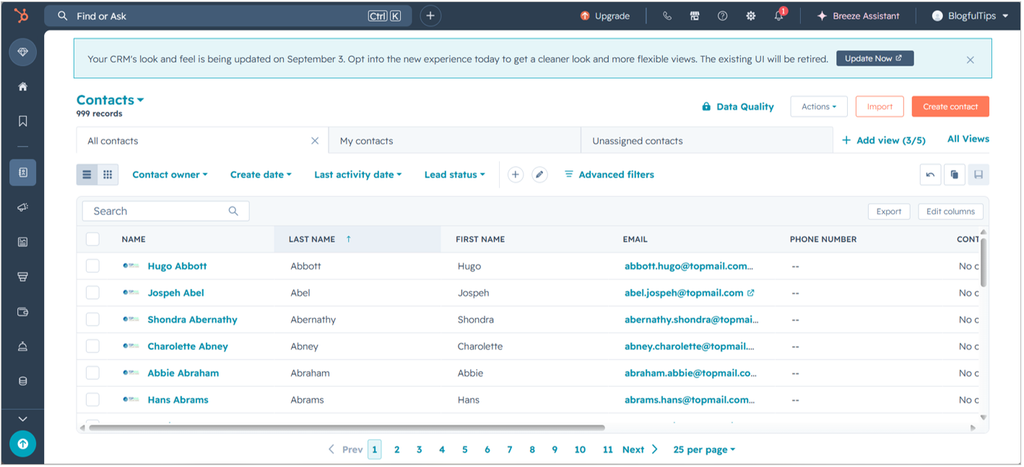Open All Views link
The height and width of the screenshot is (467, 1024).
coord(968,138)
